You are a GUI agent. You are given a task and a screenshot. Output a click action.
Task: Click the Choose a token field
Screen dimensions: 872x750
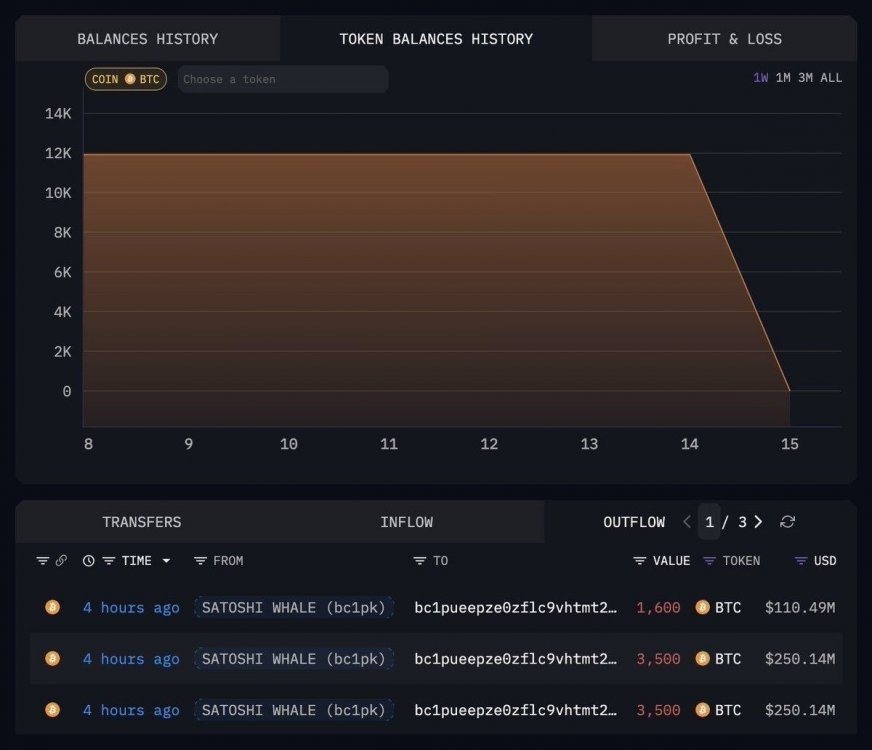[283, 79]
